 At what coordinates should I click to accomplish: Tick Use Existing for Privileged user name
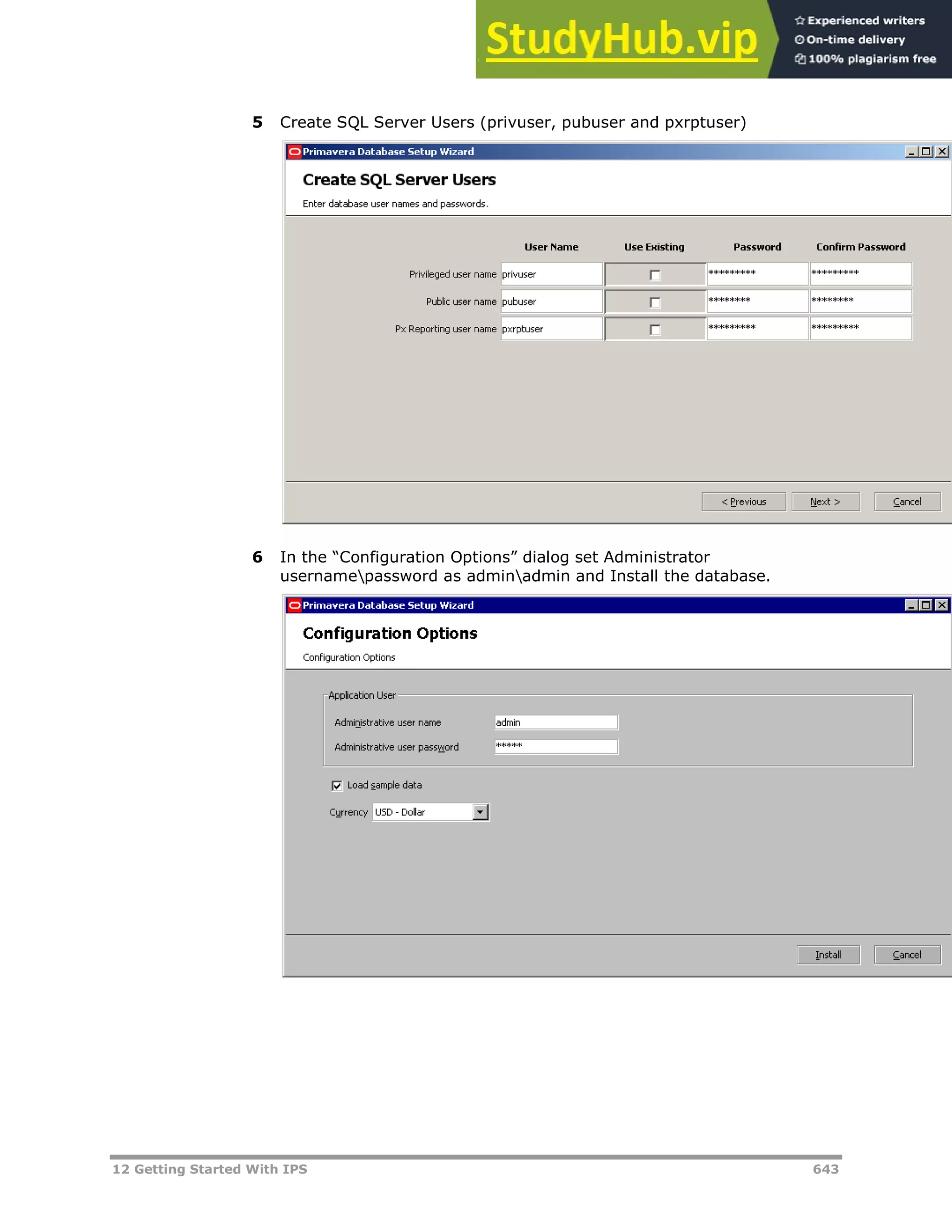click(x=655, y=275)
